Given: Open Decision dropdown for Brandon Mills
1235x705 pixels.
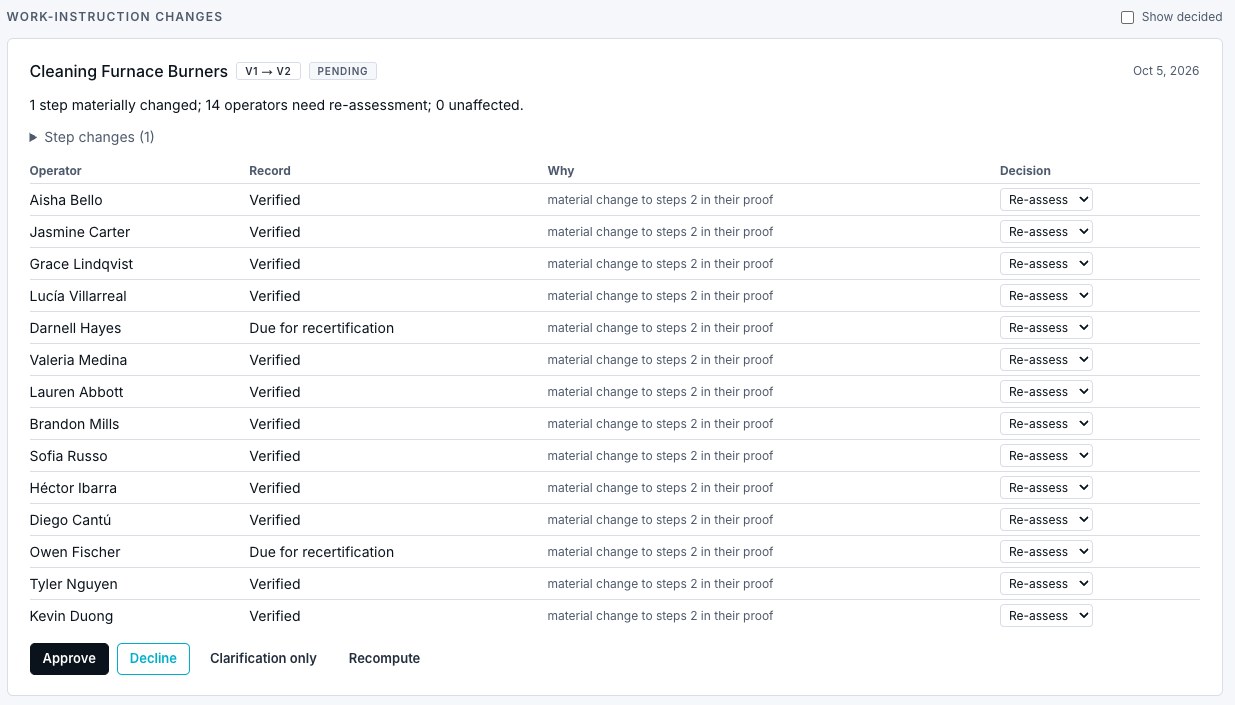Looking at the screenshot, I should click(x=1046, y=424).
